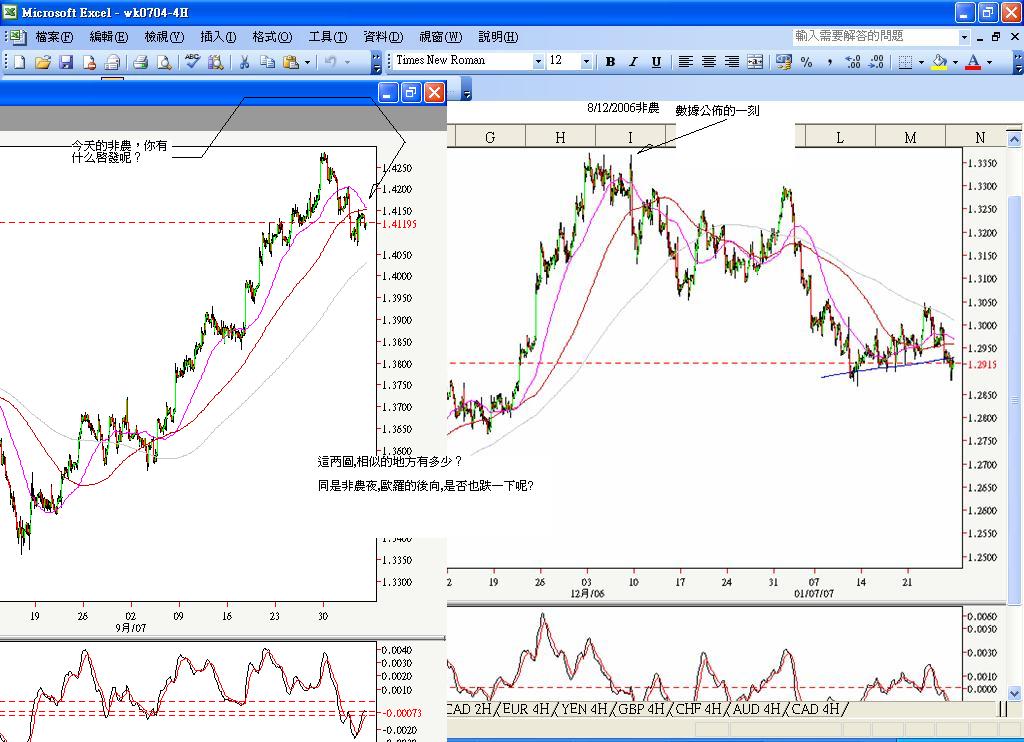Open the font size 12 dropdown
Image resolution: width=1024 pixels, height=742 pixels.
coord(585,62)
